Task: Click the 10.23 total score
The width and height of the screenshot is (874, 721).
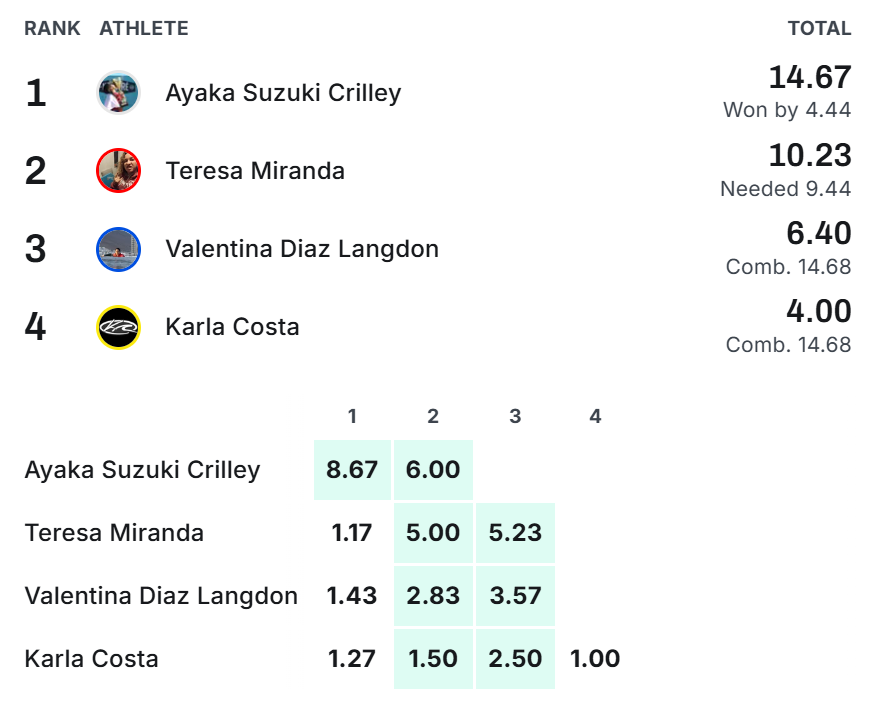Action: pyautogui.click(x=810, y=155)
